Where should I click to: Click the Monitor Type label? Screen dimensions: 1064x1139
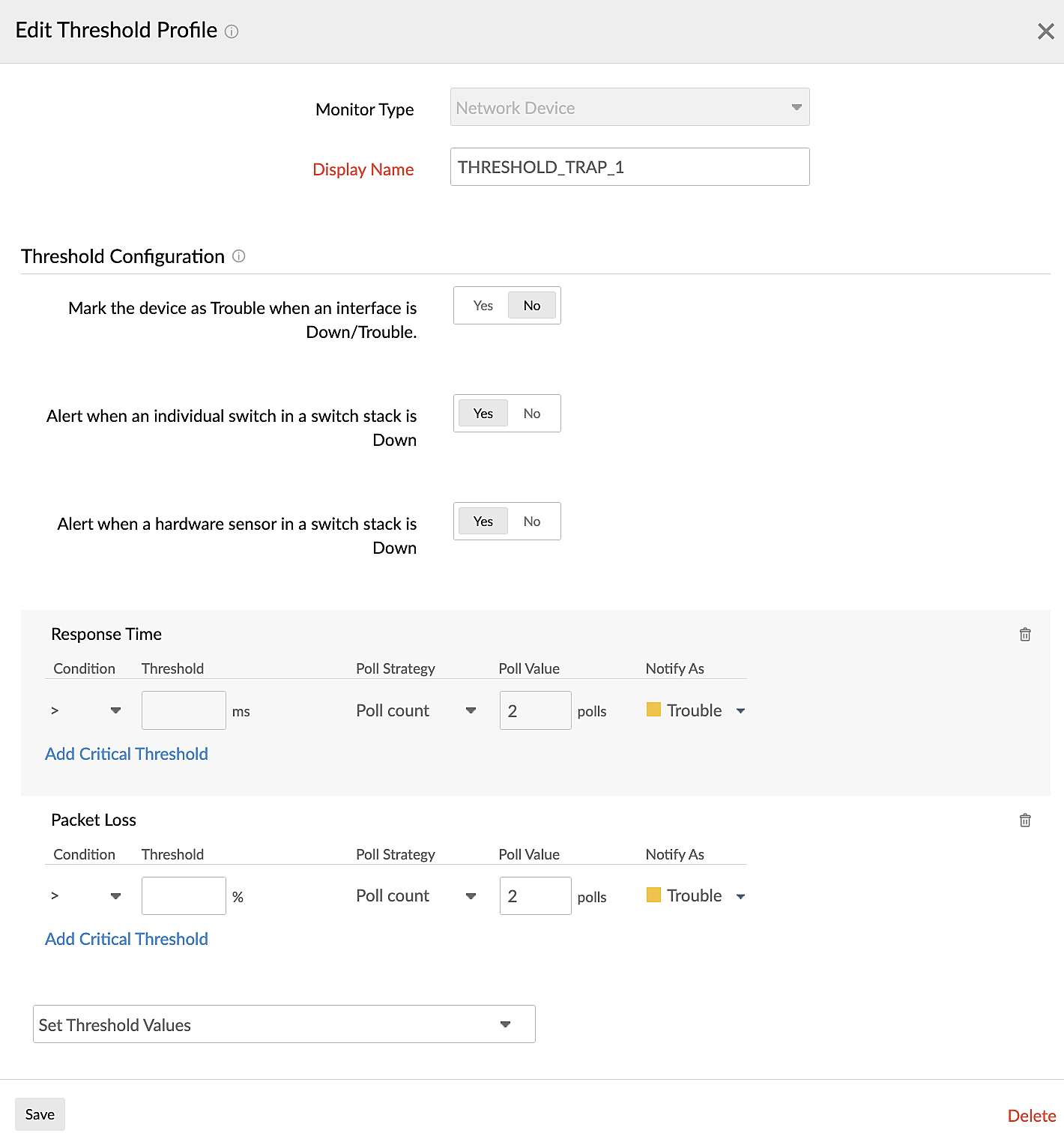[365, 110]
